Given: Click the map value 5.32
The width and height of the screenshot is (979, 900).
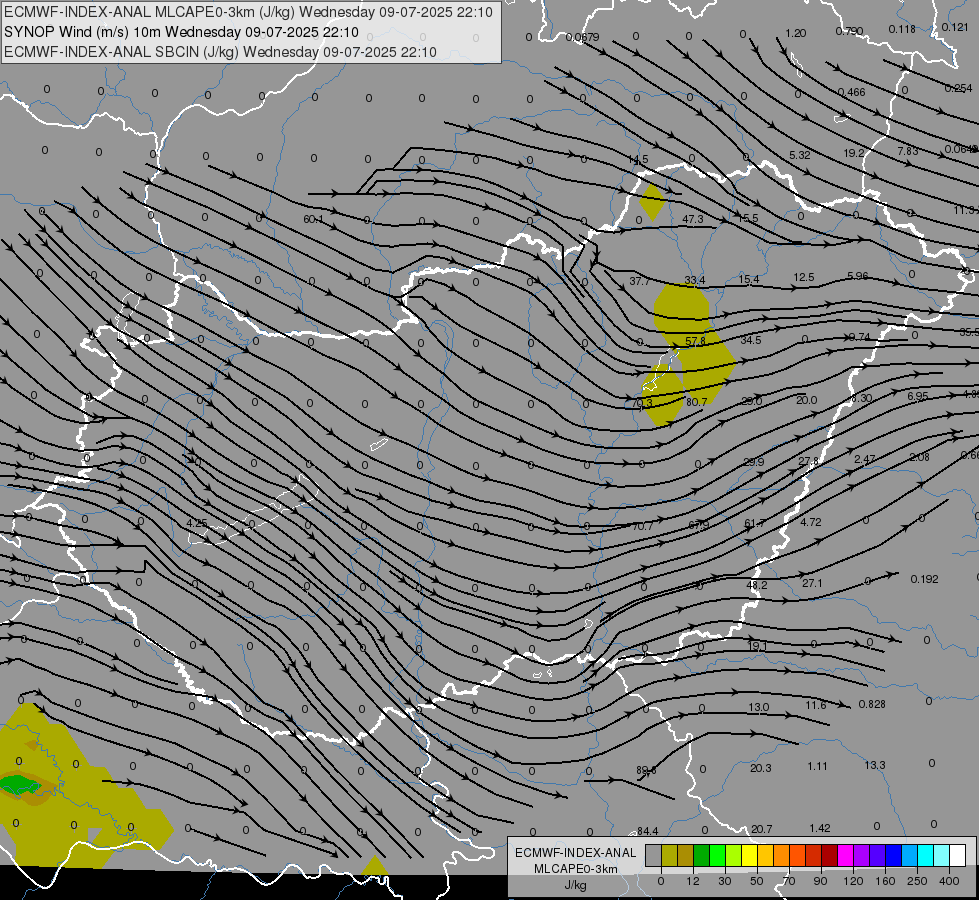Looking at the screenshot, I should coord(800,155).
